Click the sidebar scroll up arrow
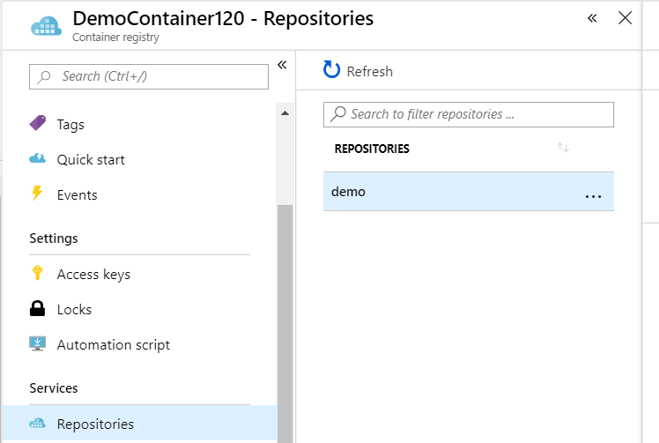659x443 pixels. click(x=285, y=113)
